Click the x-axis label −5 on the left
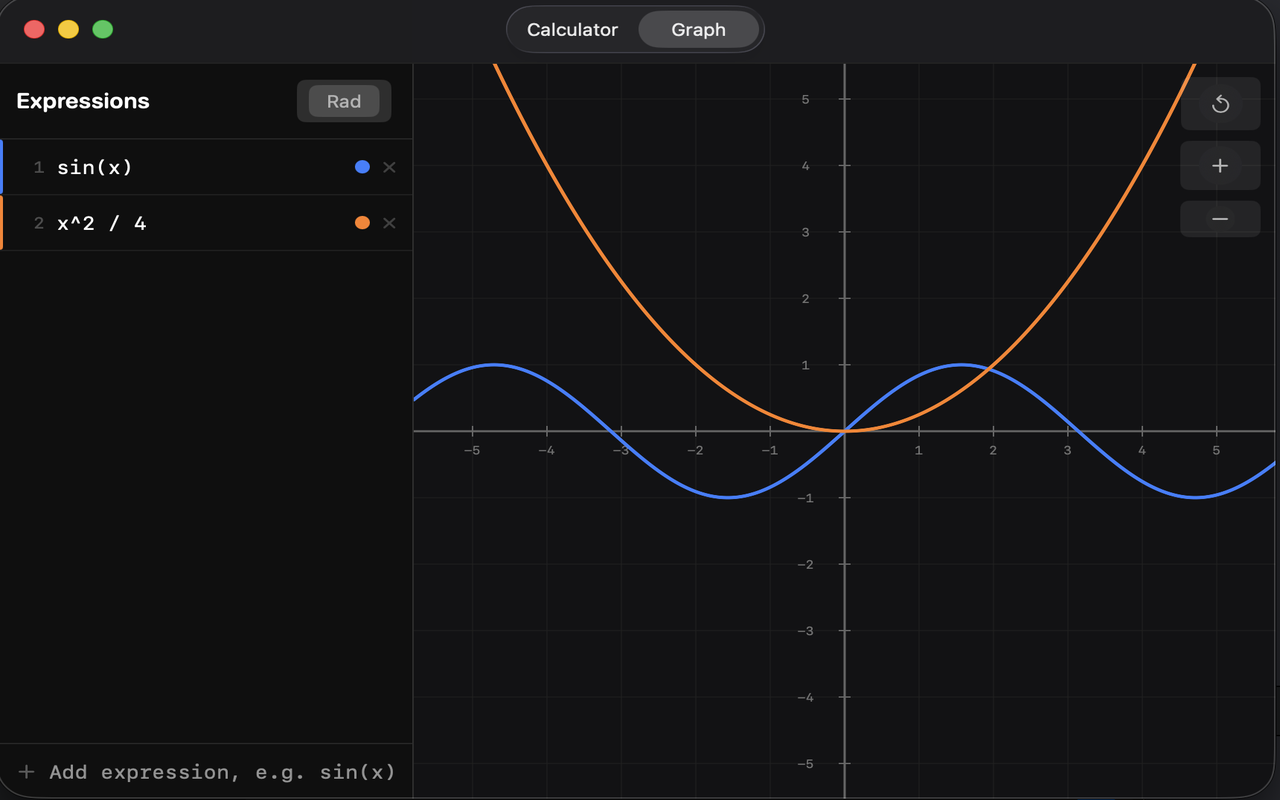The image size is (1280, 800). [x=472, y=450]
